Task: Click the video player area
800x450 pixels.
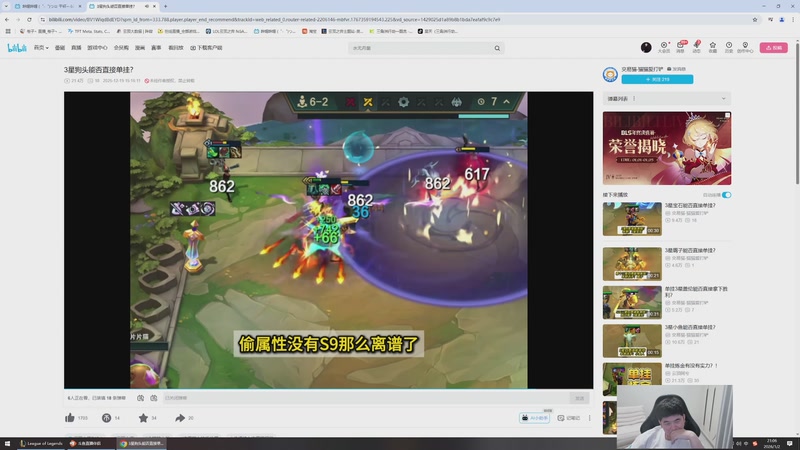Action: (329, 240)
